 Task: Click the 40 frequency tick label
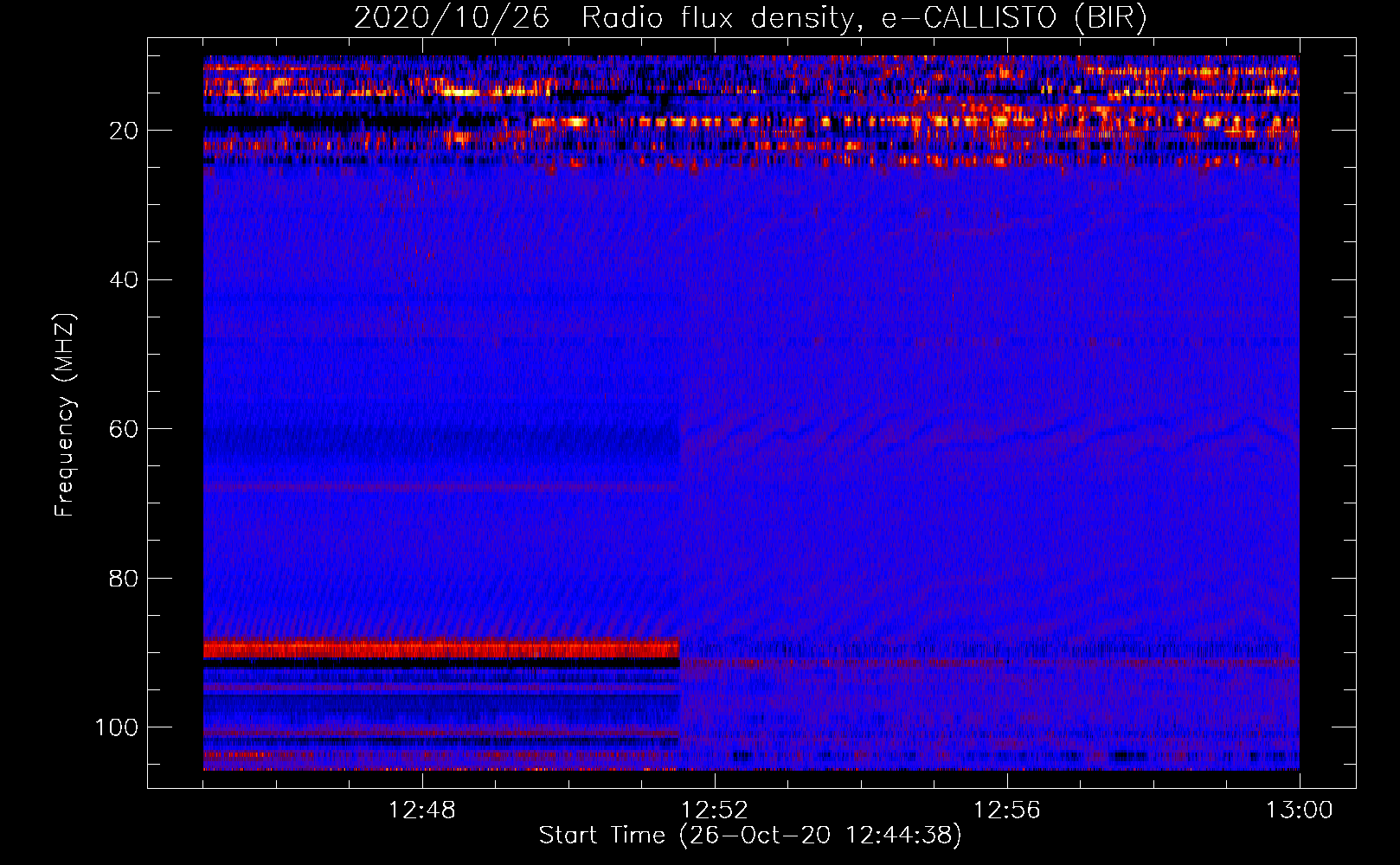pos(124,280)
